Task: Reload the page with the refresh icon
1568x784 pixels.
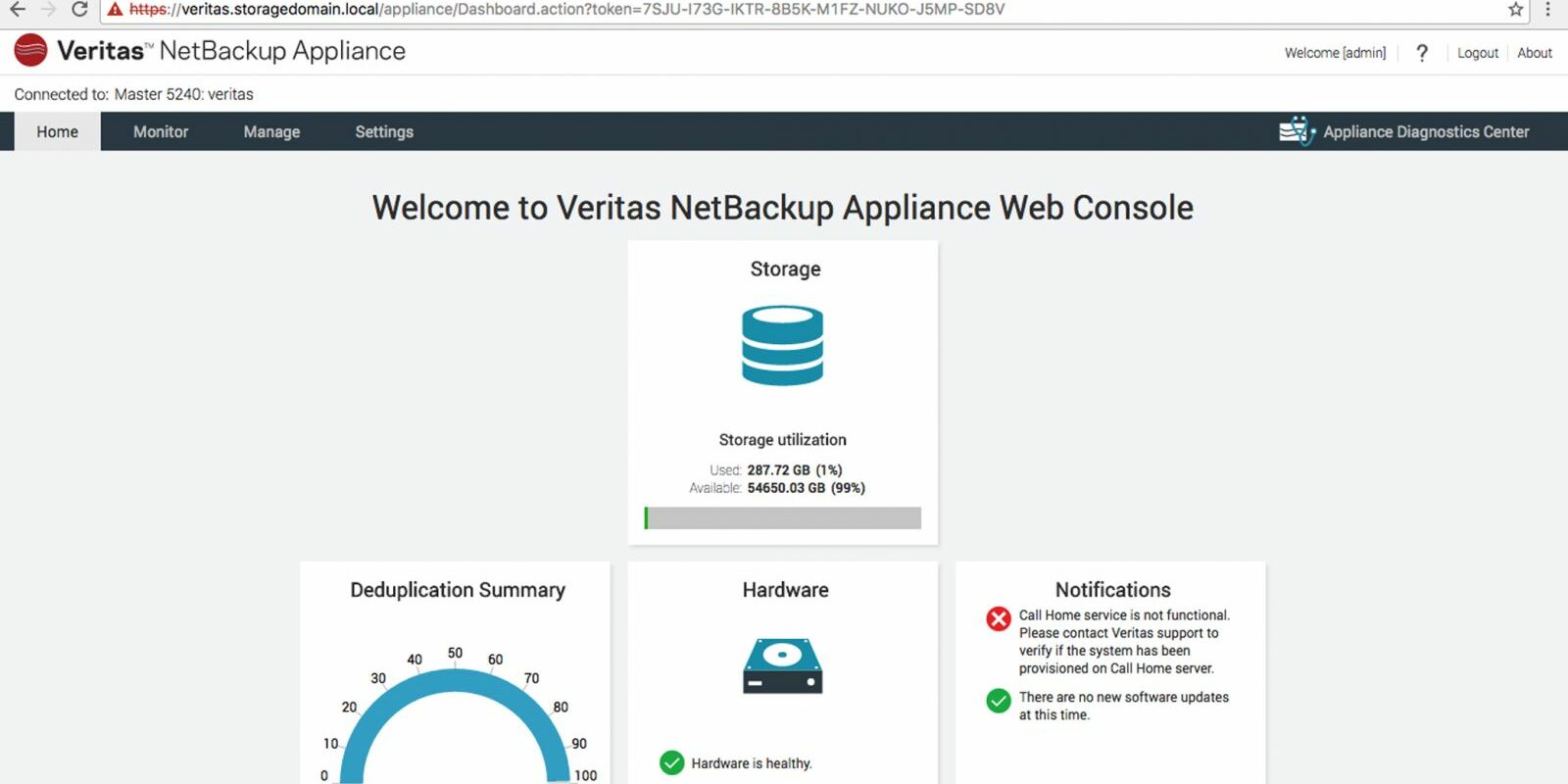Action: (80, 10)
